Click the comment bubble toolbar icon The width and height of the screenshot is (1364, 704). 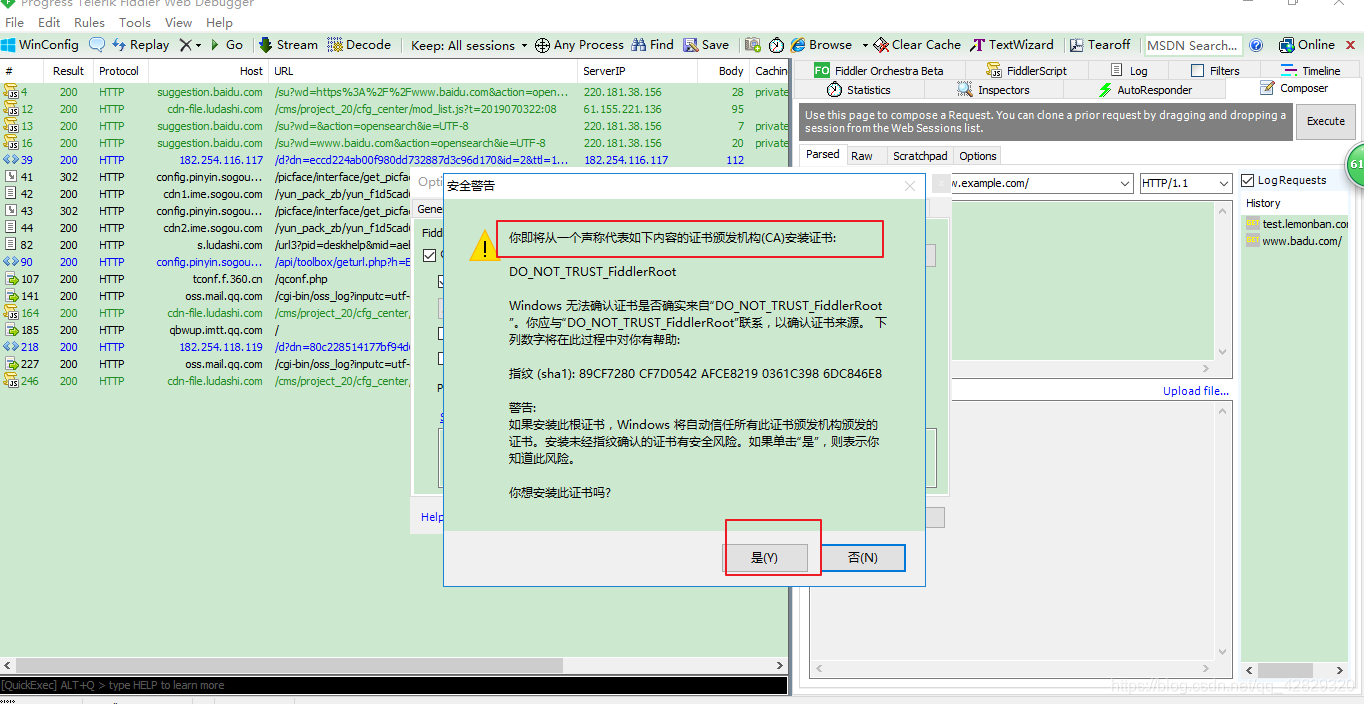coord(97,45)
